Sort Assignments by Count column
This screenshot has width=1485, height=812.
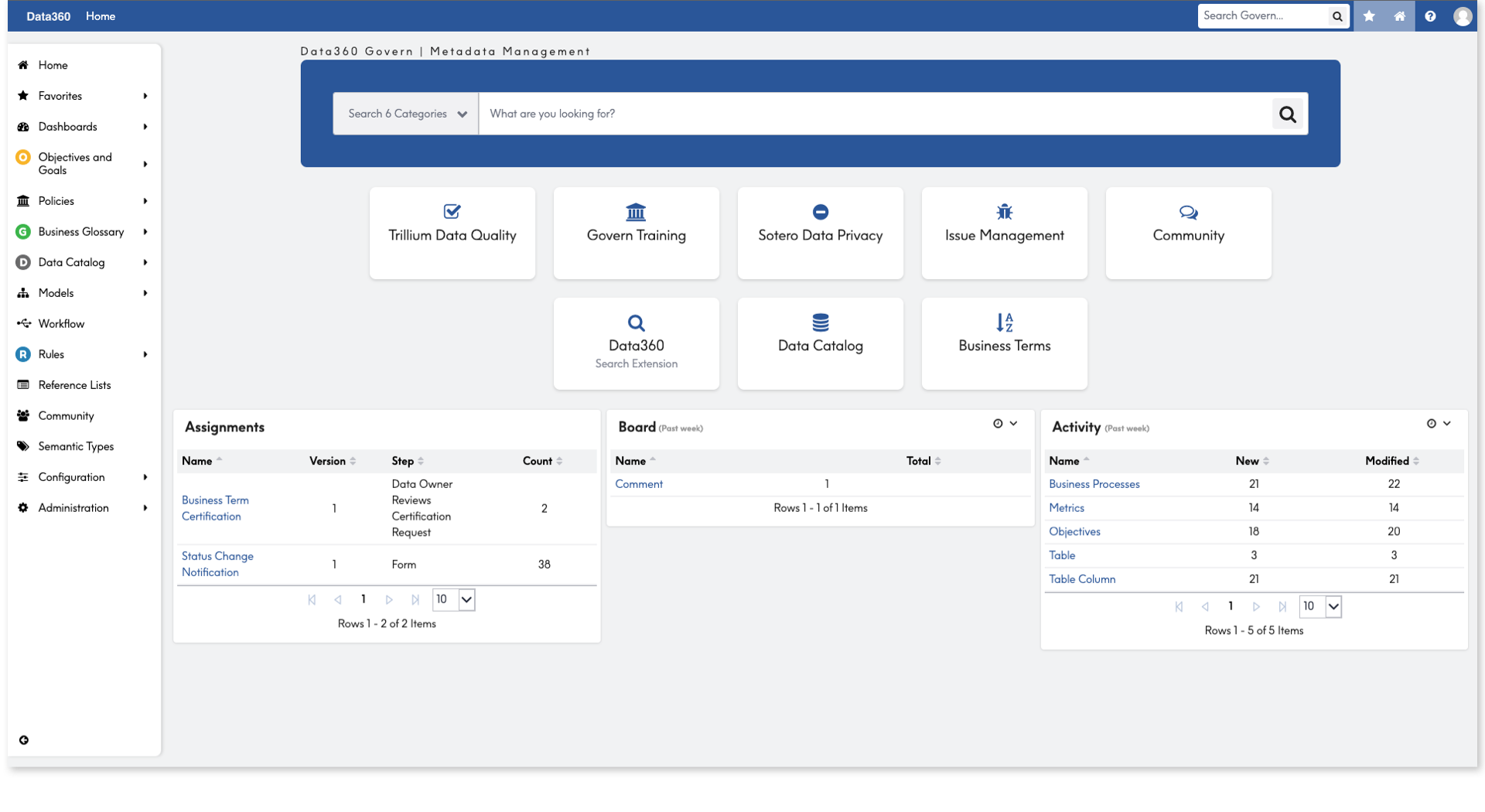(543, 461)
